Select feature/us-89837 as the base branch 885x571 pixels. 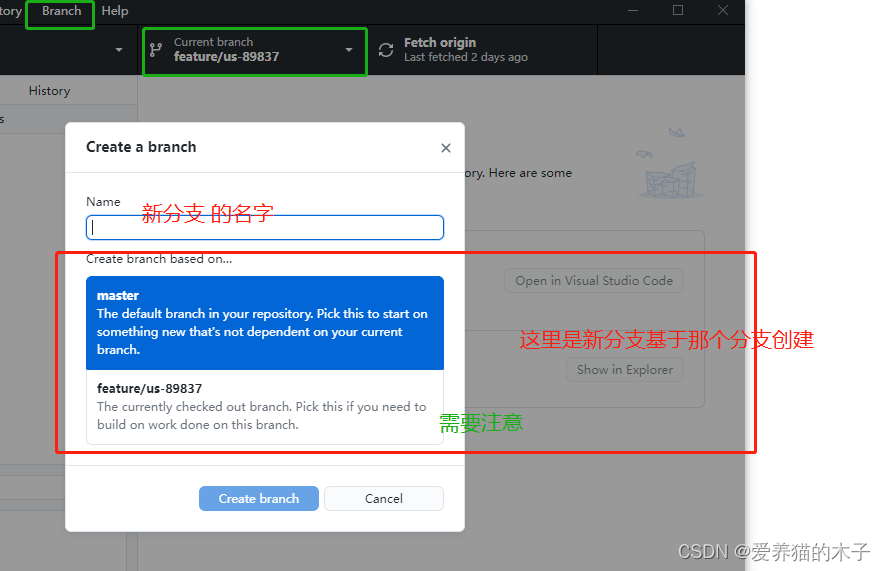click(265, 406)
